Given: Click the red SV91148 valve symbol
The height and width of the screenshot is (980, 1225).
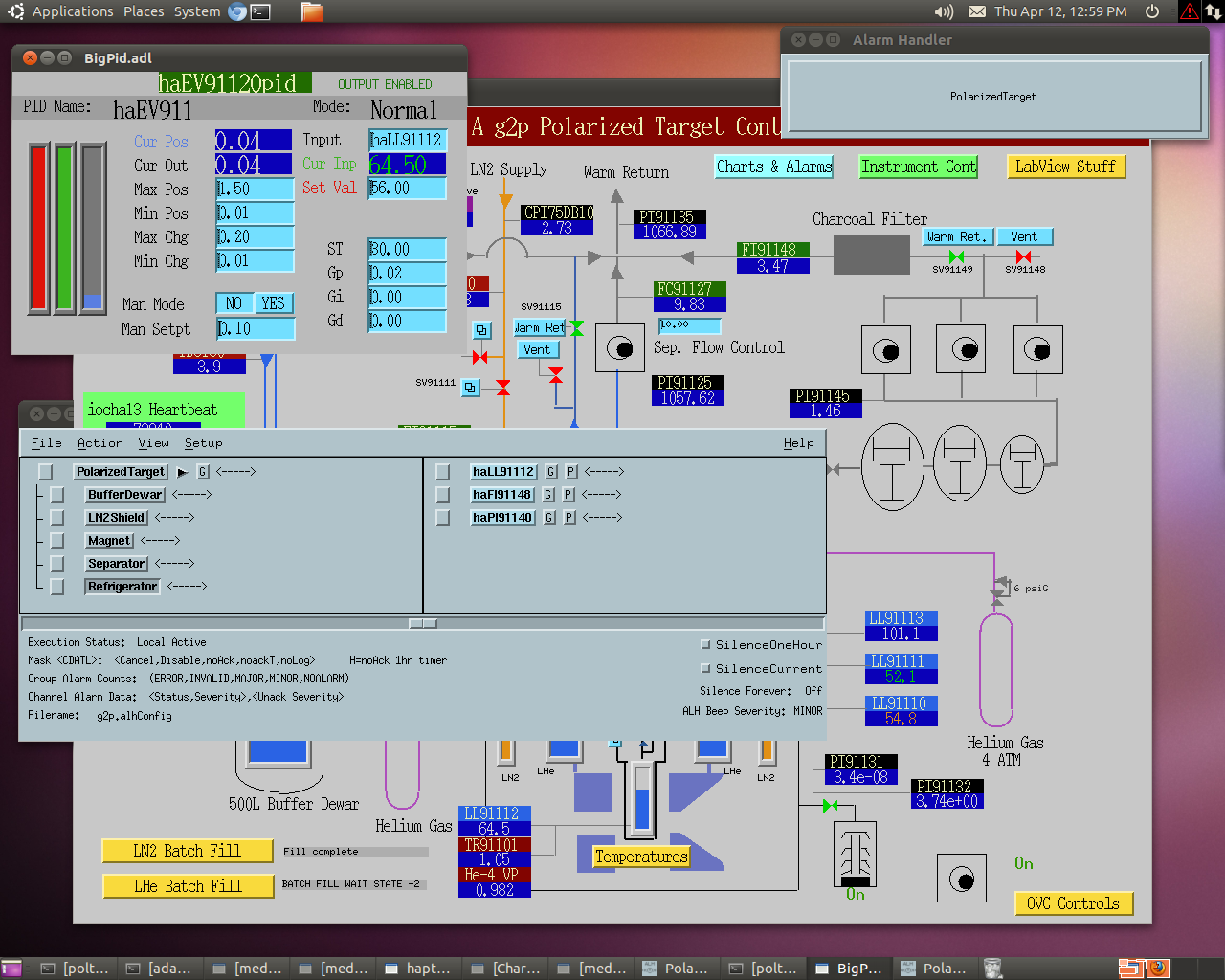Looking at the screenshot, I should pyautogui.click(x=1023, y=256).
